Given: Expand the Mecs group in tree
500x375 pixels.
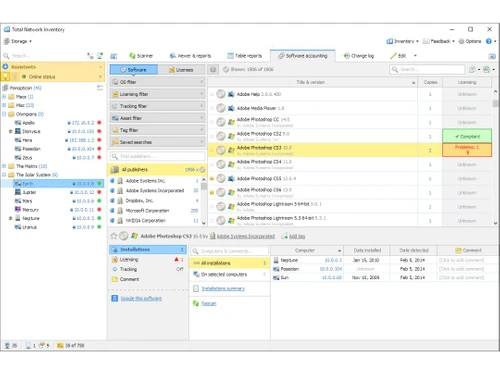Looking at the screenshot, I should 4,97.
